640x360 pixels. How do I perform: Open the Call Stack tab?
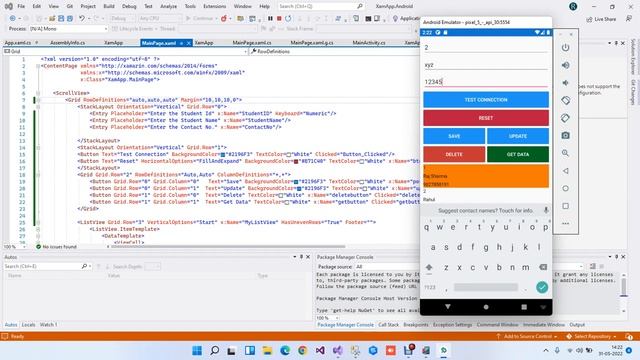(388, 325)
